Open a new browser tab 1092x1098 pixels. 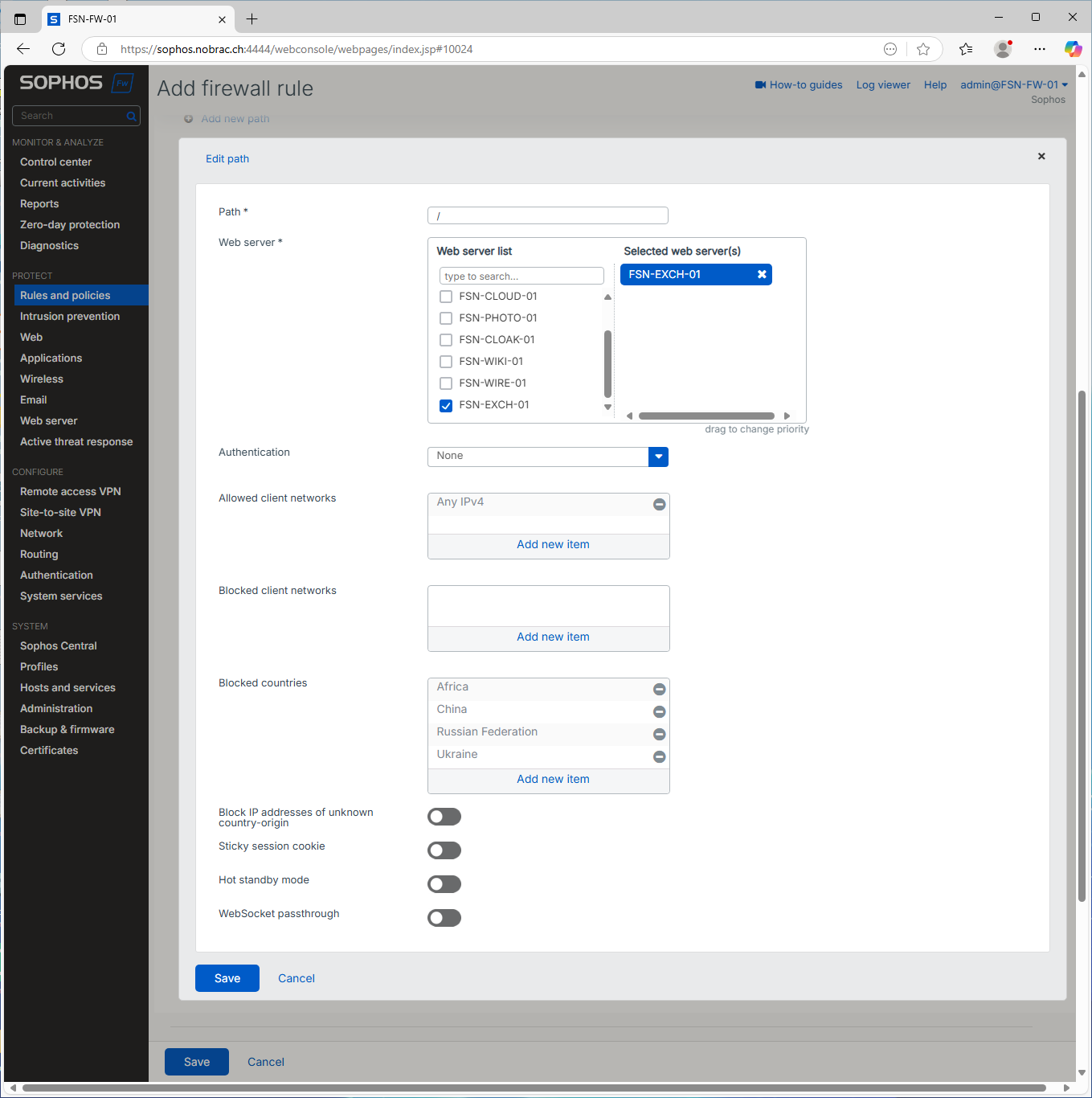[252, 18]
